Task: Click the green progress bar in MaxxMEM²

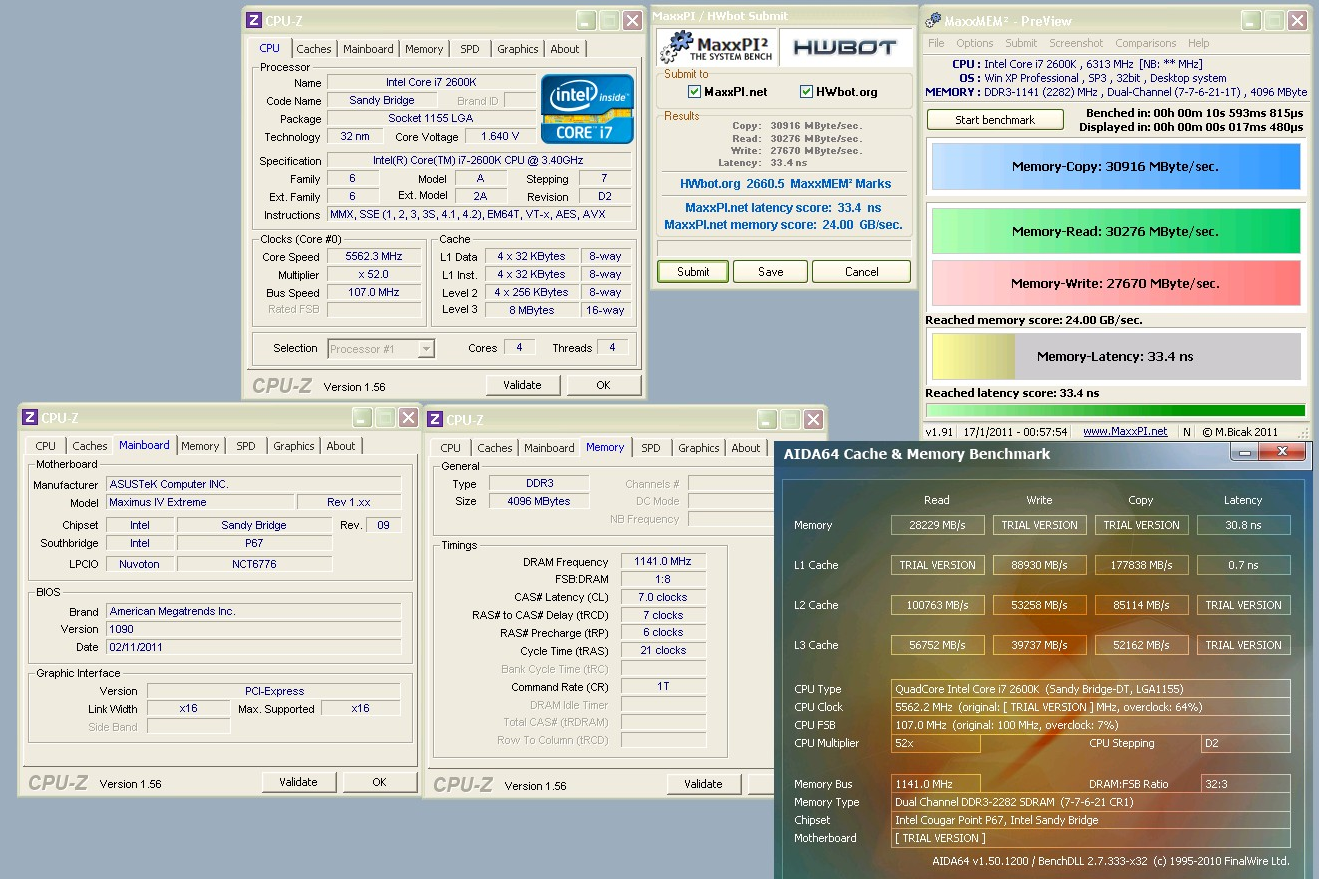Action: [x=1115, y=410]
